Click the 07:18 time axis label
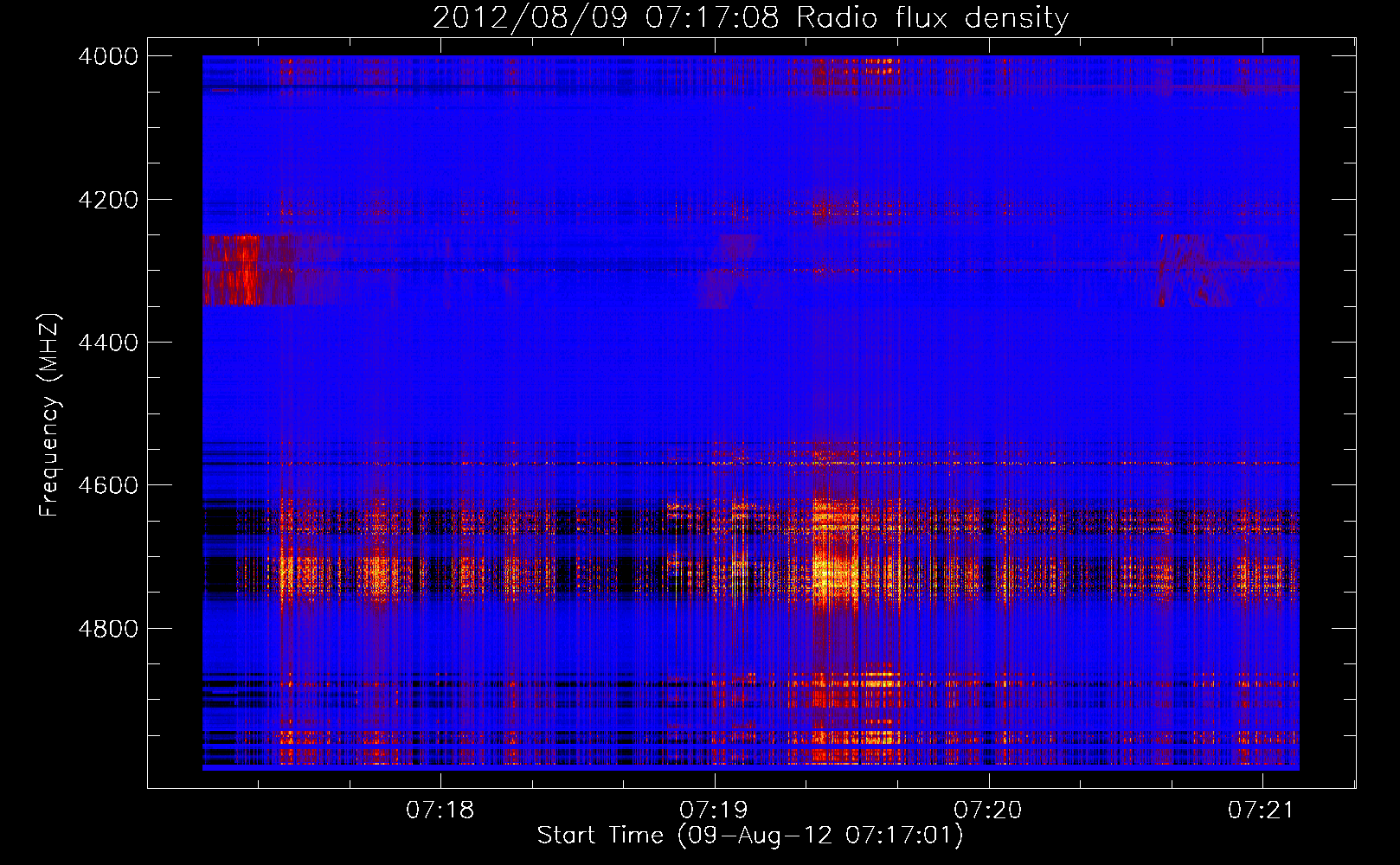The width and height of the screenshot is (1400, 865). click(440, 811)
